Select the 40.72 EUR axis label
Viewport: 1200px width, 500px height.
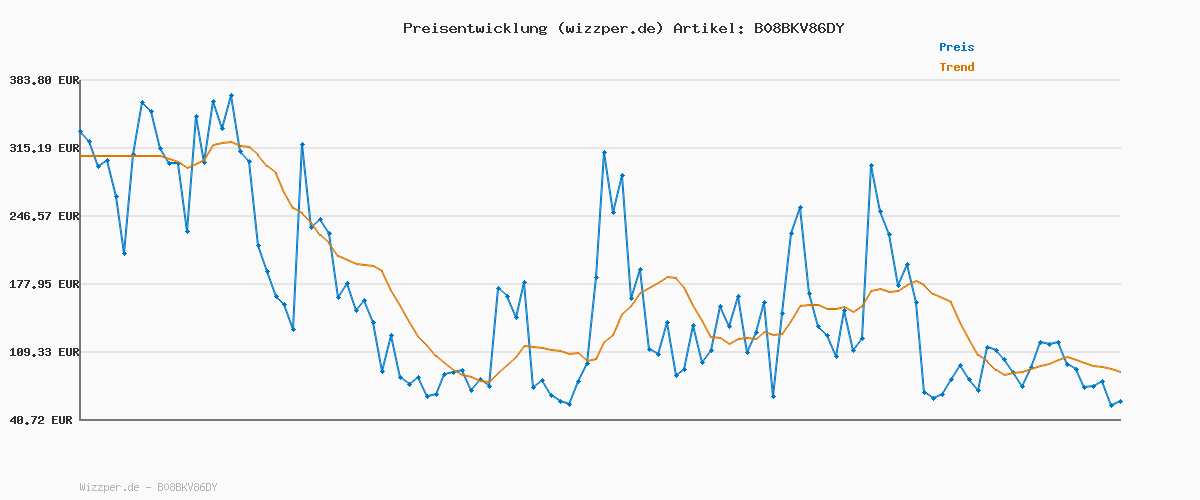tap(43, 420)
